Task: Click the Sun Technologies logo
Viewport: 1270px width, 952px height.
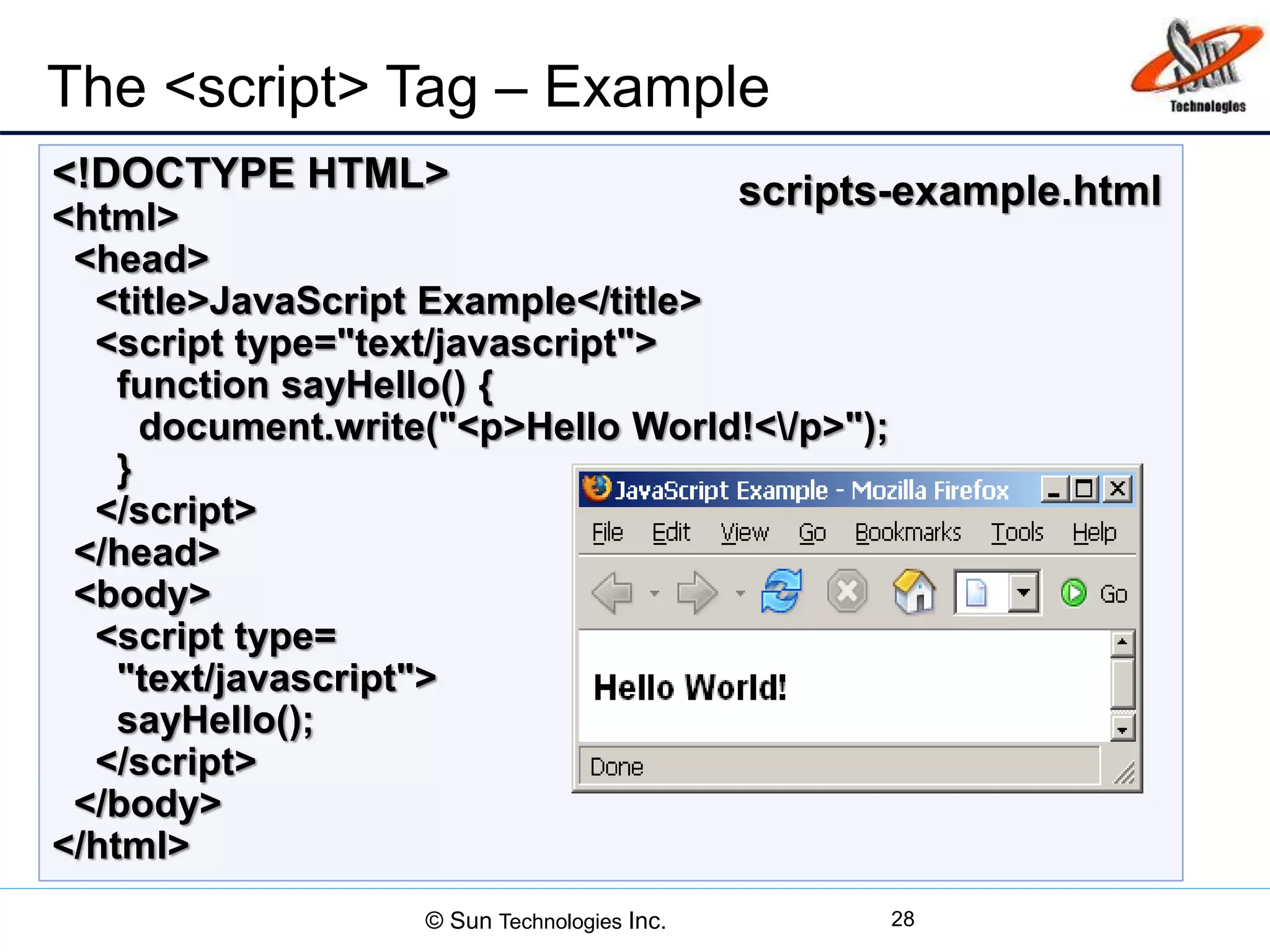Action: (x=1196, y=66)
